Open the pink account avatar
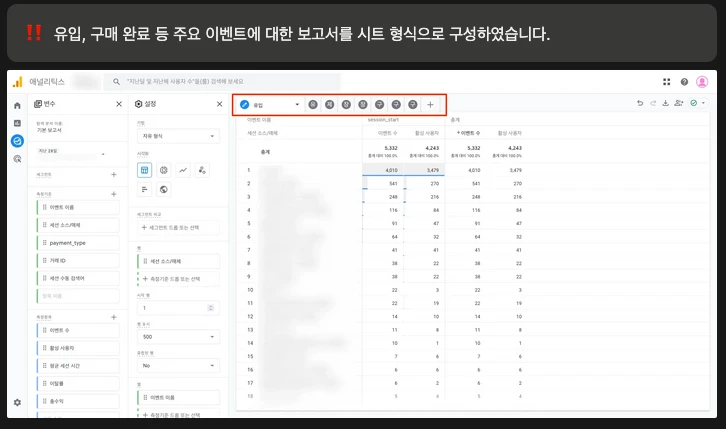The width and height of the screenshot is (726, 429). [702, 82]
